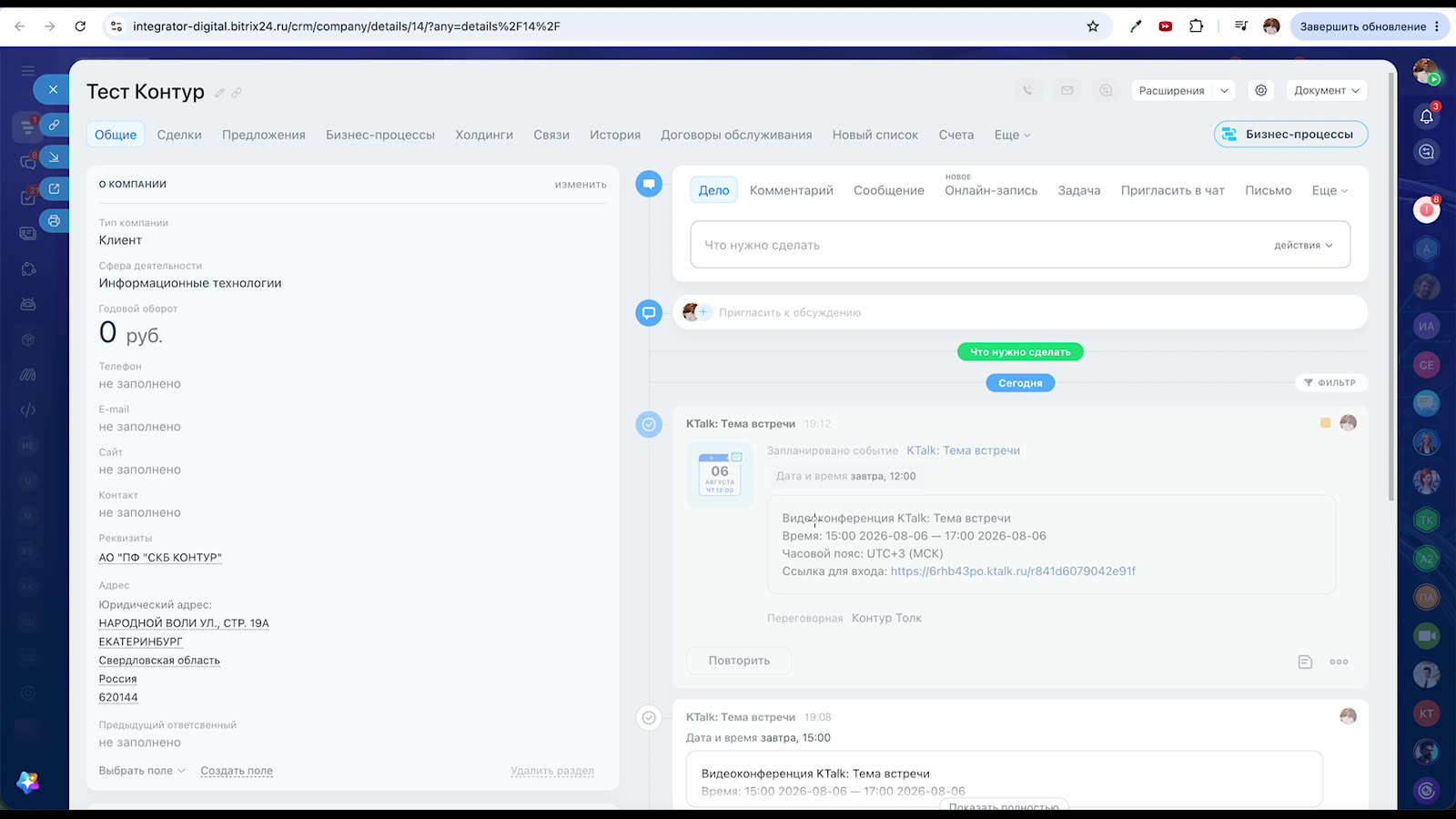Click the Бизнес-процессы button at right

click(1290, 134)
